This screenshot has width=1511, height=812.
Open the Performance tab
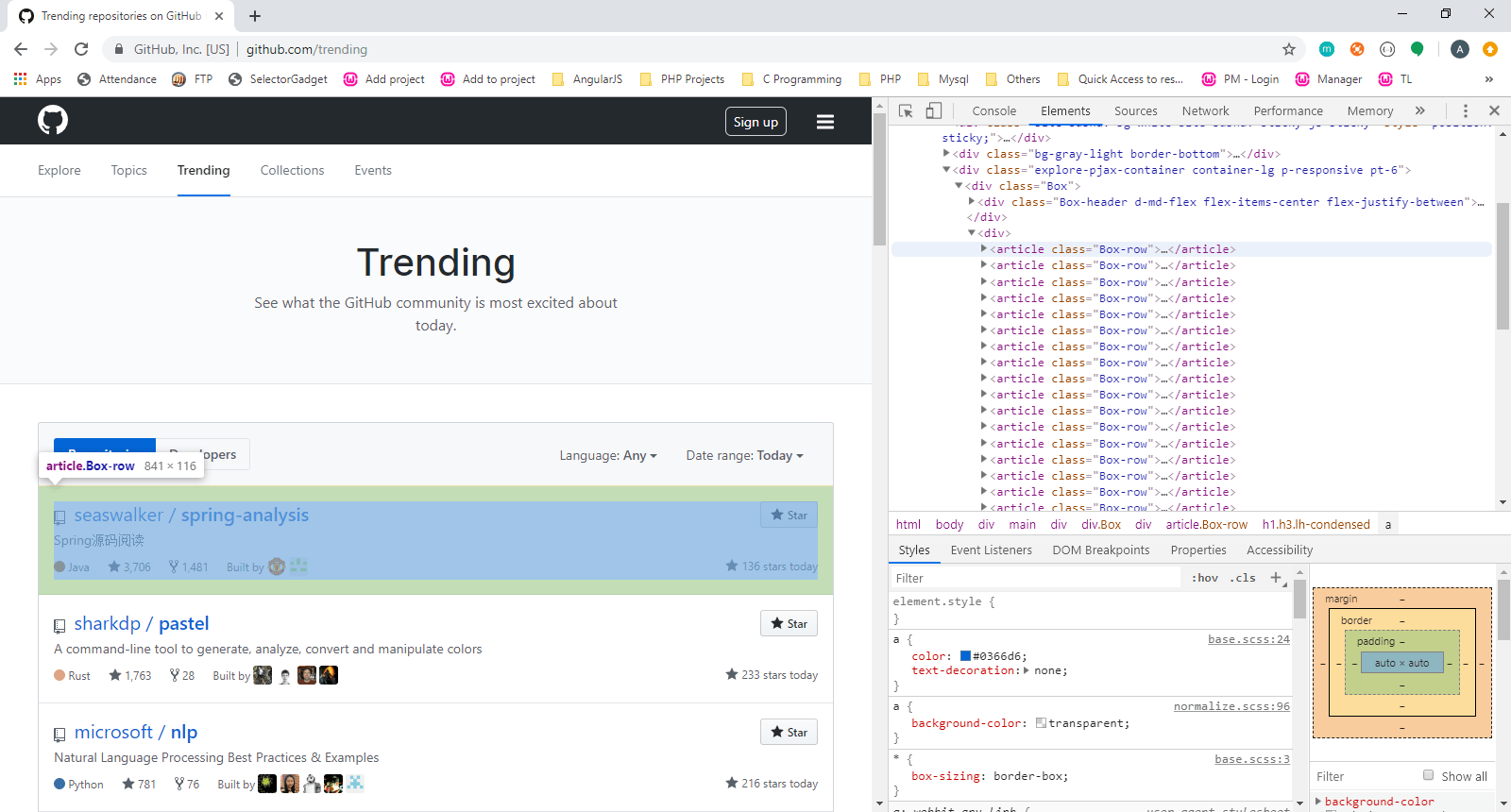coord(1288,110)
